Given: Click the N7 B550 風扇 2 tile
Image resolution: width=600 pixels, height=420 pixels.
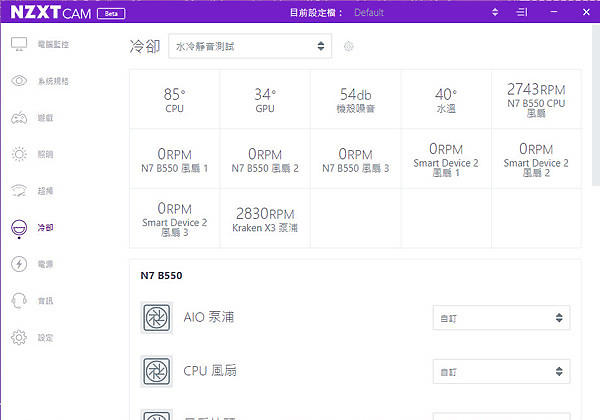Looking at the screenshot, I should click(265, 159).
